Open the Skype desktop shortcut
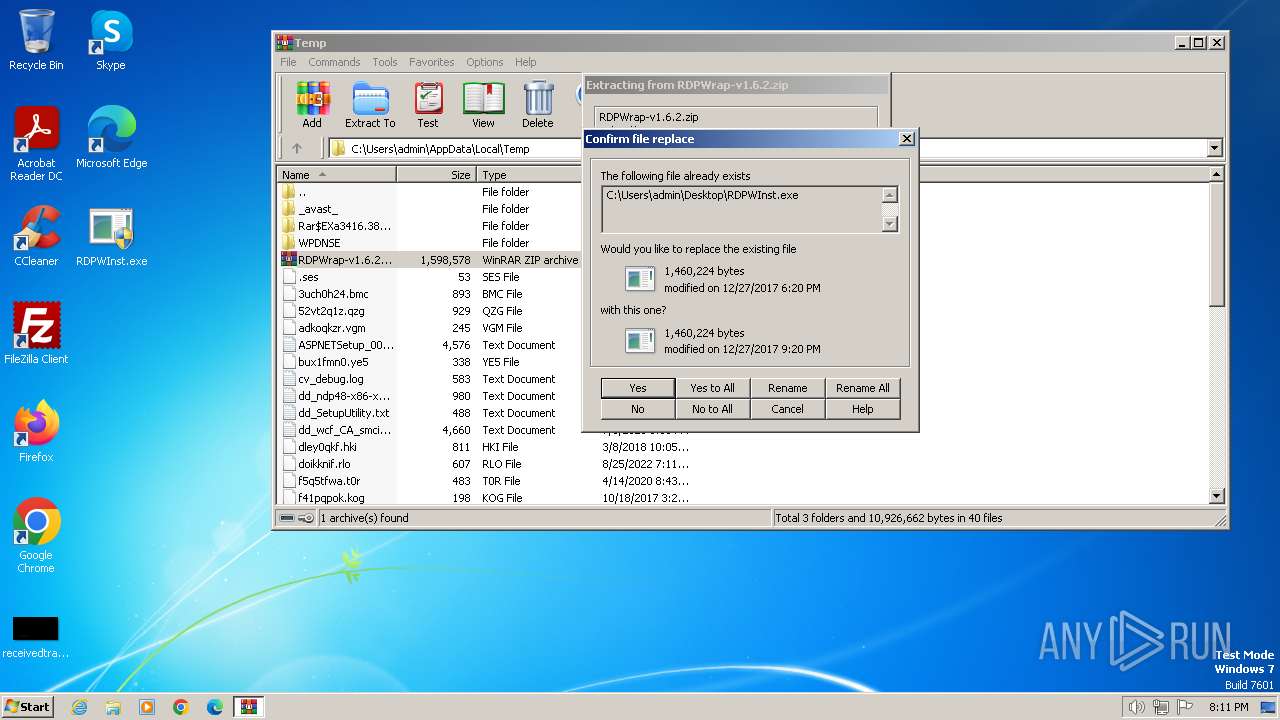 click(x=110, y=40)
